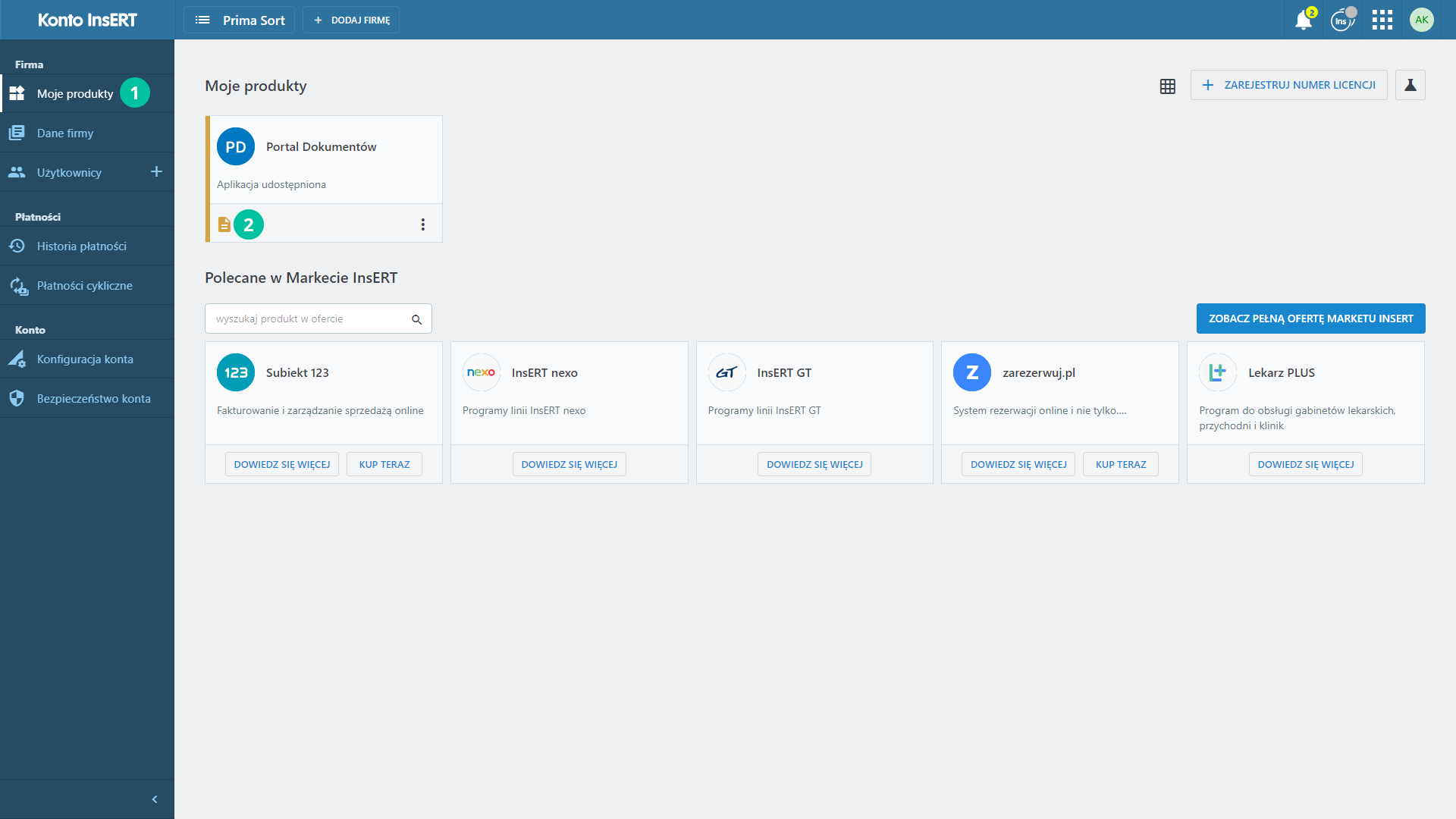Click ZAREJESTRUJ NUMER LICENCJI button
The image size is (1456, 819).
(x=1288, y=85)
